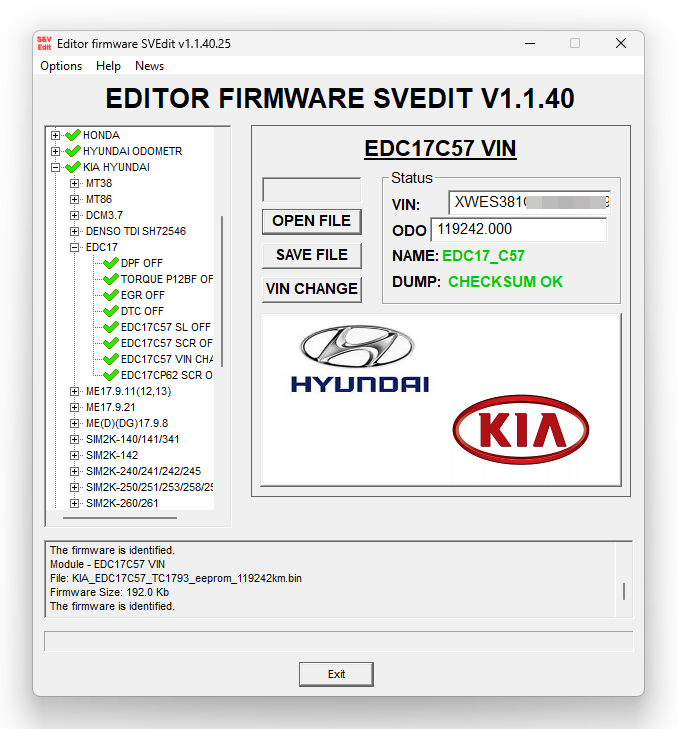Image resolution: width=677 pixels, height=729 pixels.
Task: Collapse the EDC17 node
Action: (x=74, y=247)
